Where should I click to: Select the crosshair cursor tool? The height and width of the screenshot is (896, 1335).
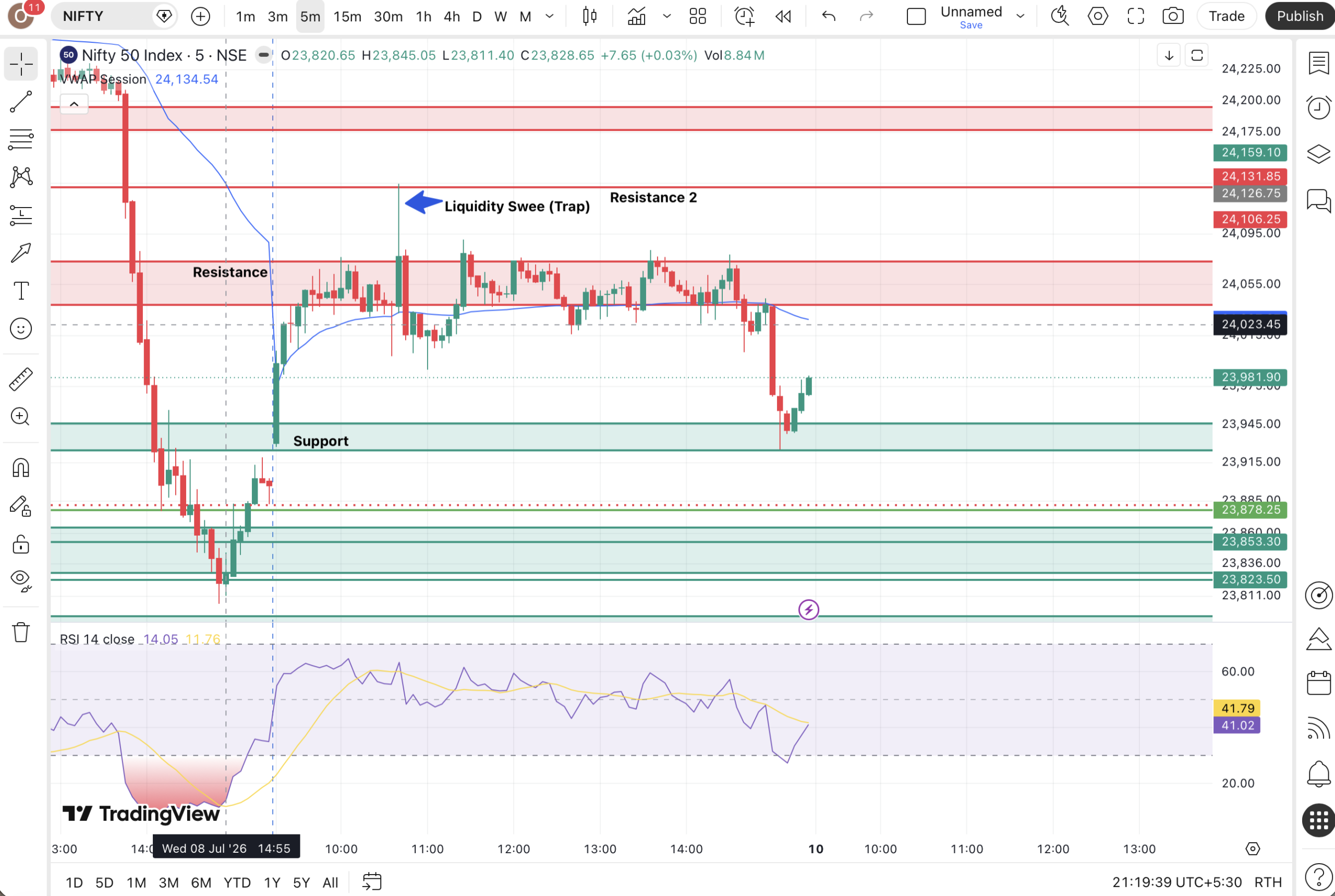click(x=21, y=64)
